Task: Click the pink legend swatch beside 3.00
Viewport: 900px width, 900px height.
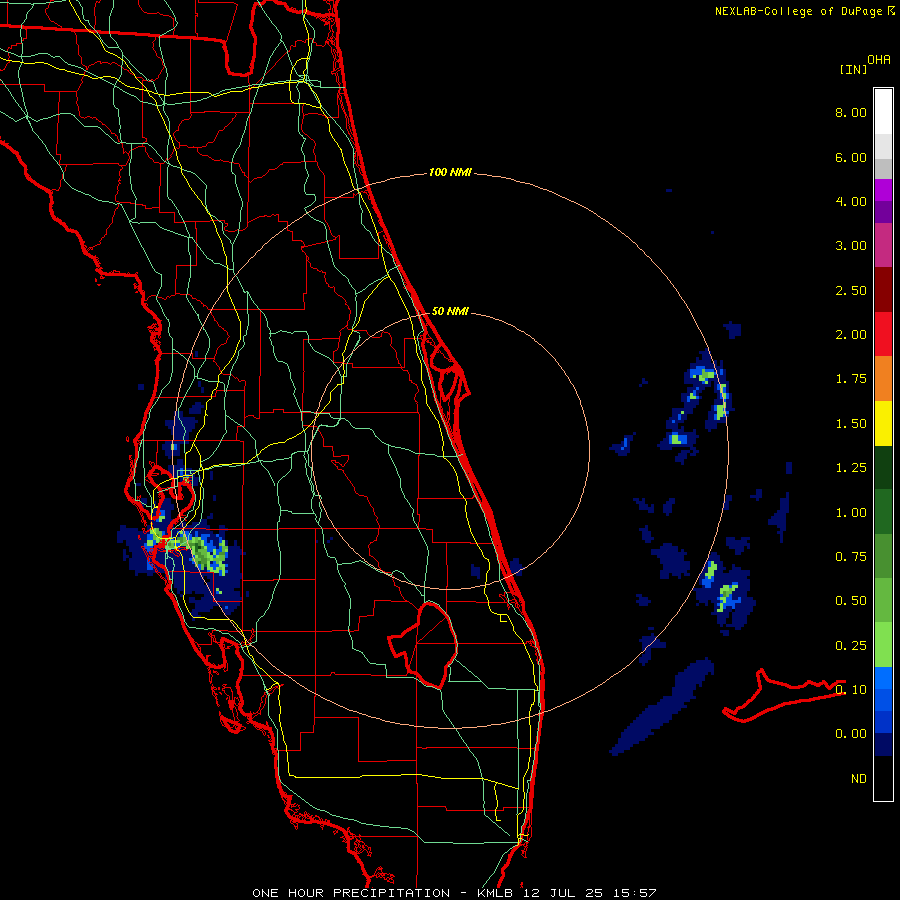Action: [x=883, y=245]
